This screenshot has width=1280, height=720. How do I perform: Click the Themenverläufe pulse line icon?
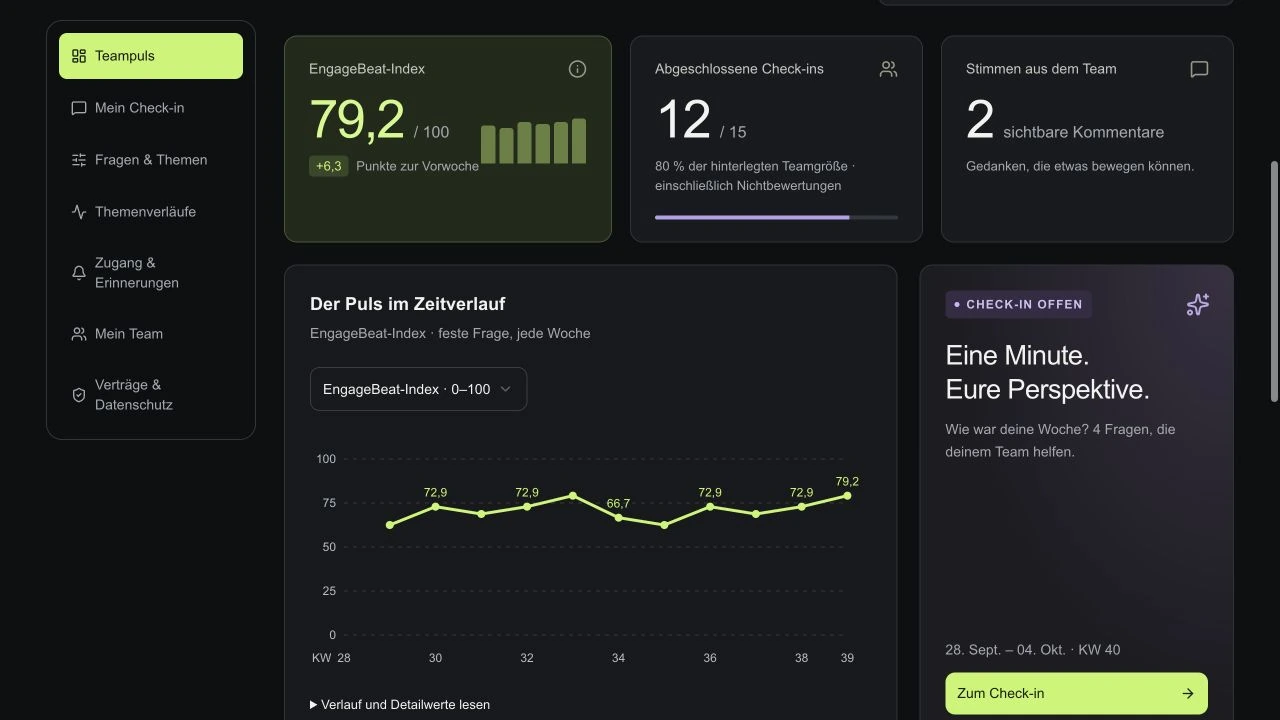79,212
